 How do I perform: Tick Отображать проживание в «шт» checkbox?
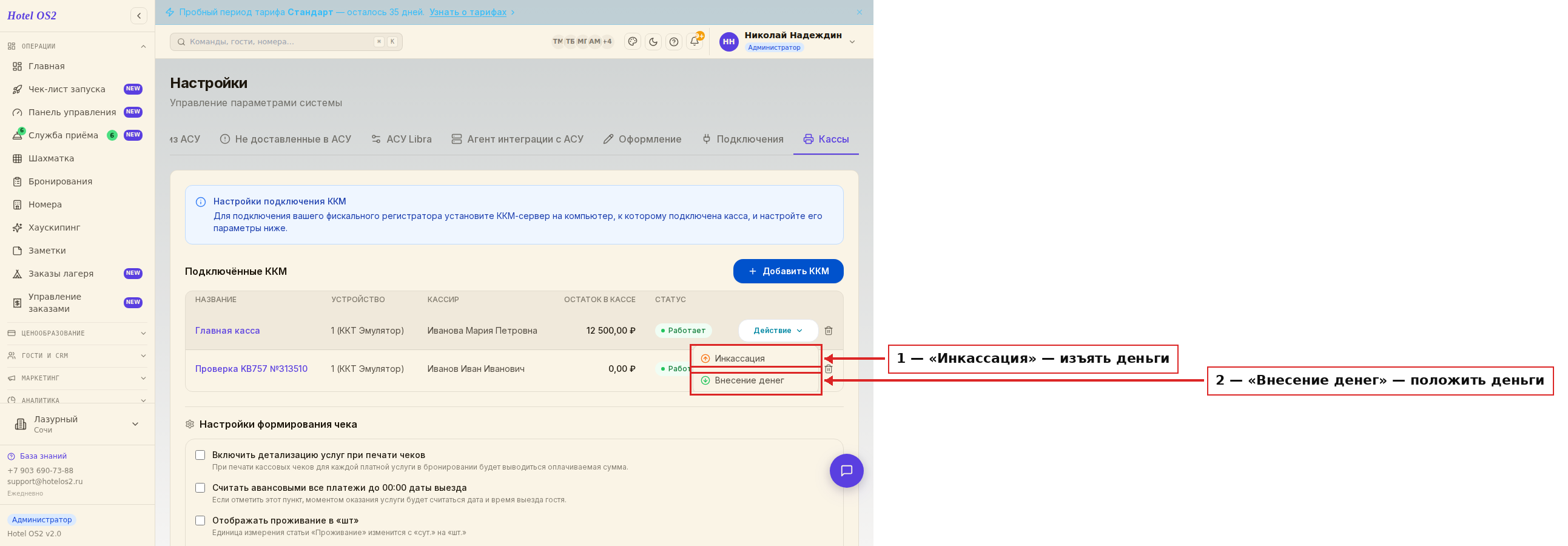click(200, 521)
